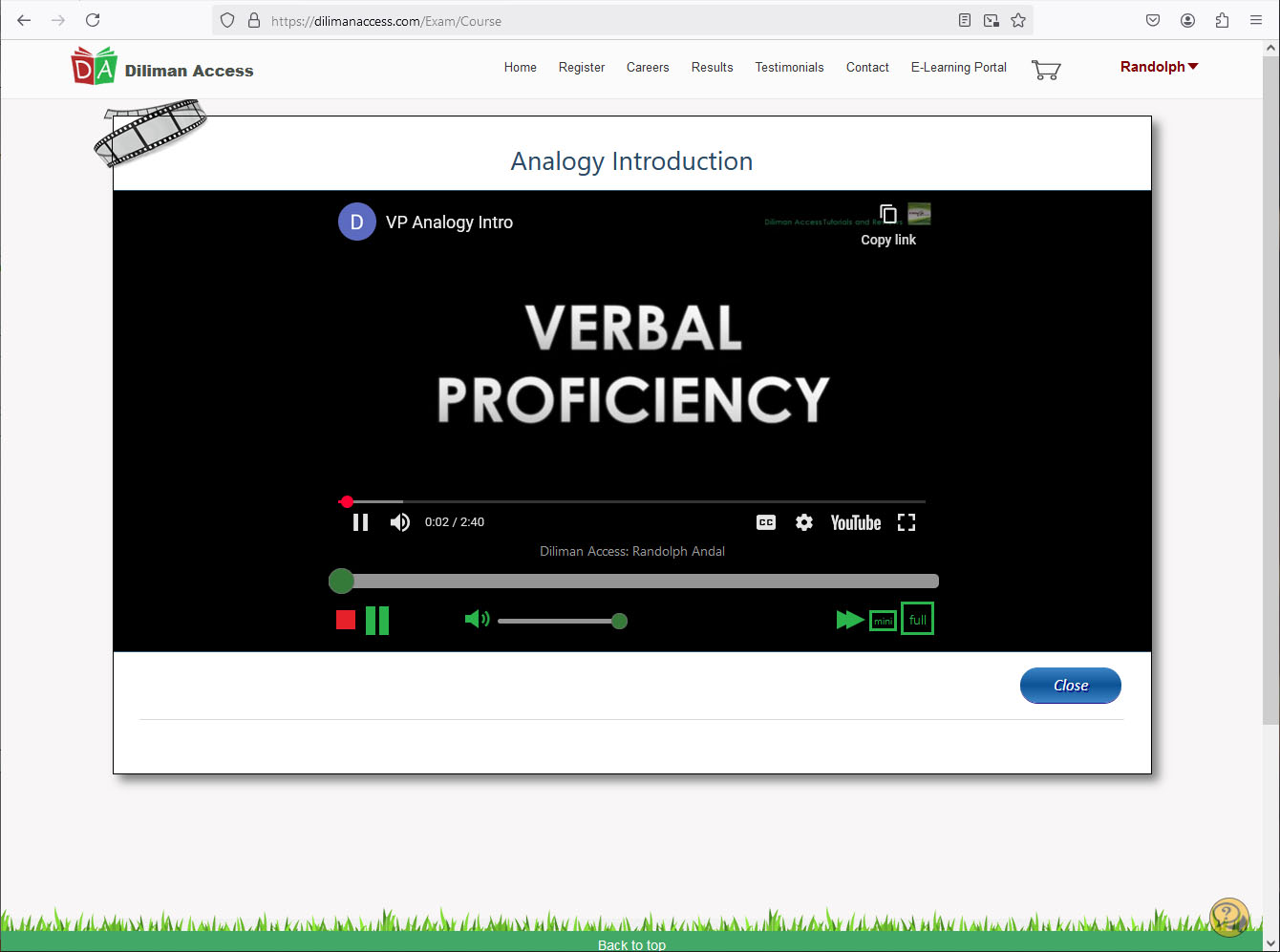
Task: Click the YouTube player pause icon
Action: 360,522
